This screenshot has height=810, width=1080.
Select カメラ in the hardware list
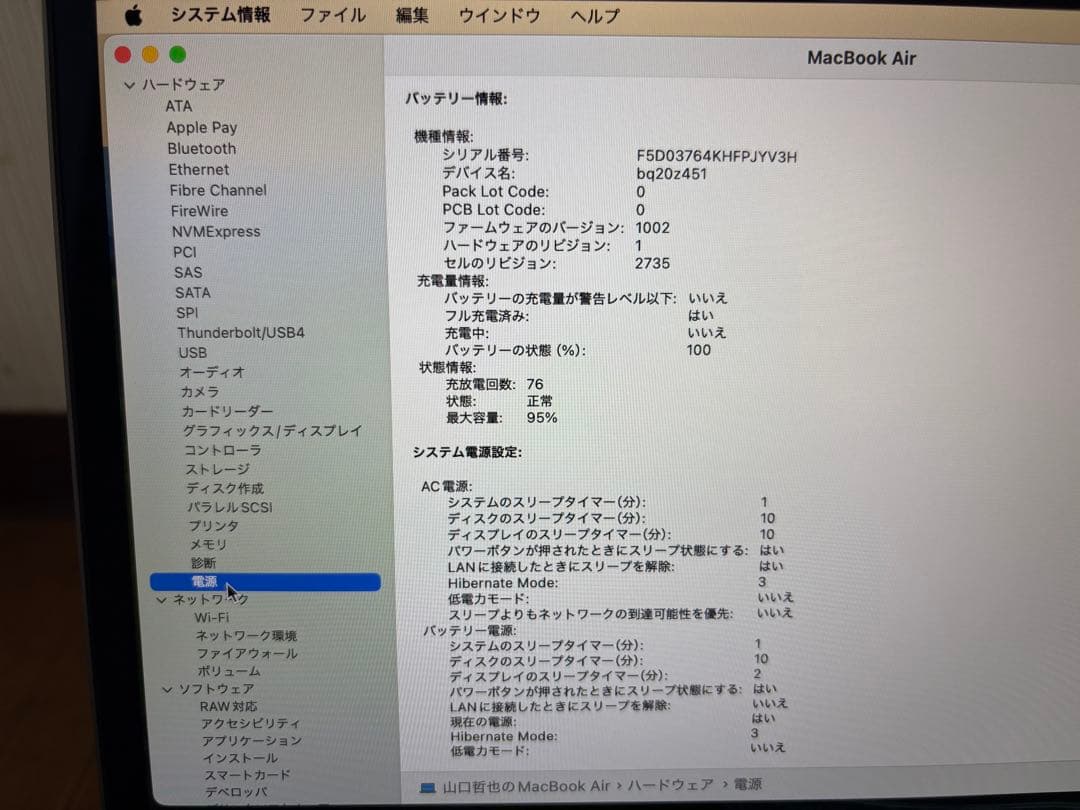tap(200, 391)
